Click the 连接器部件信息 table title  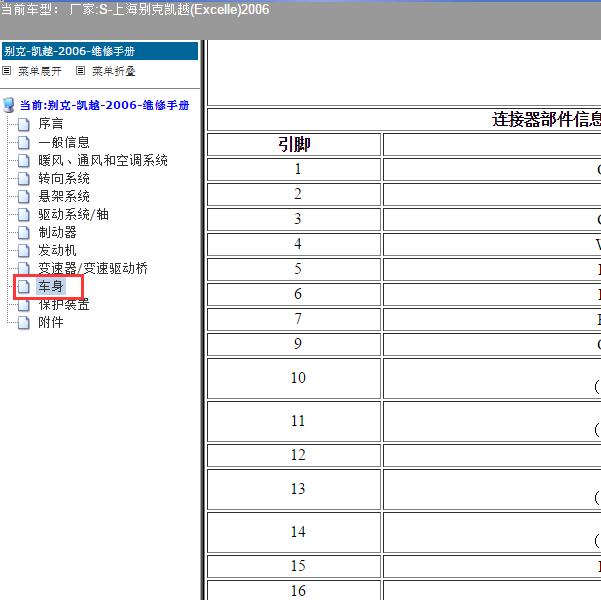coord(547,119)
